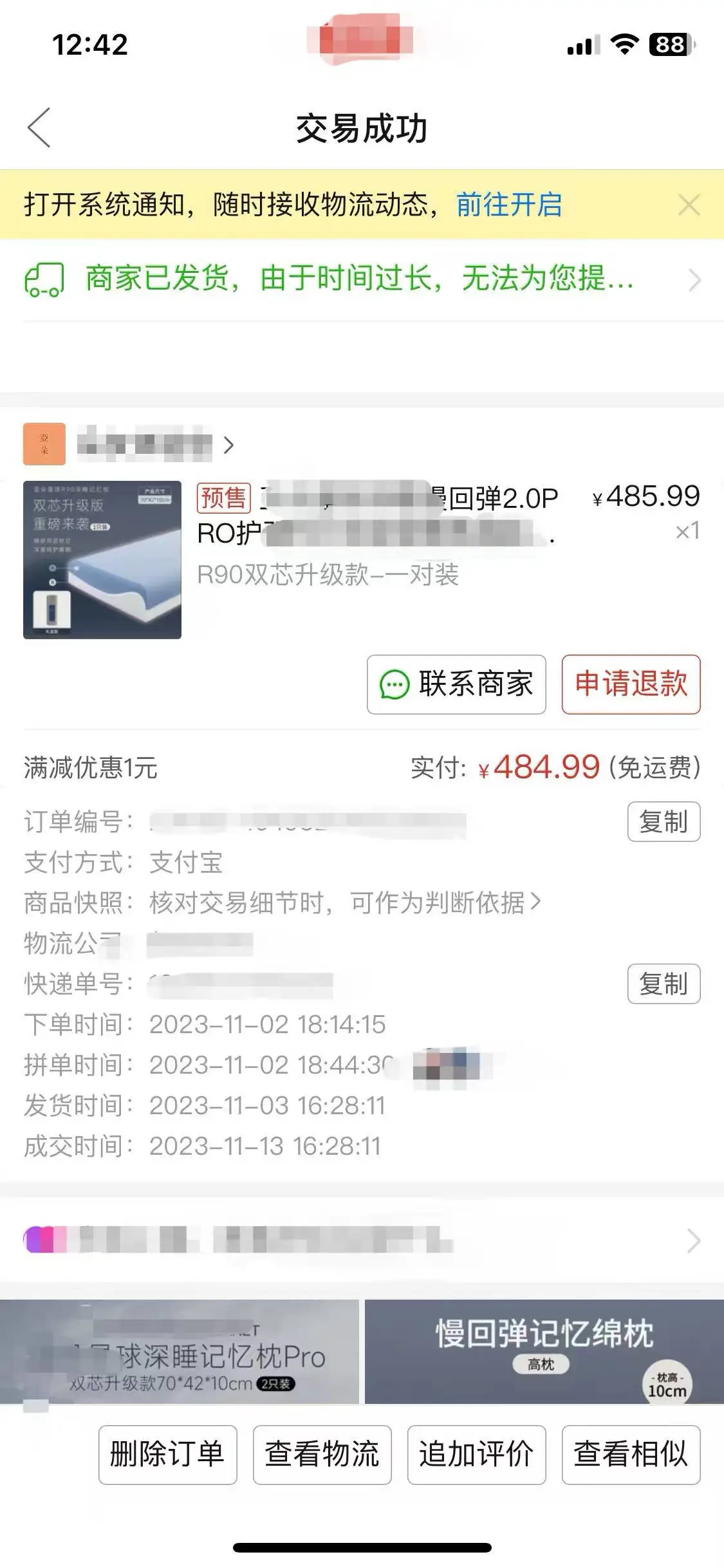Tap the 查看物流 logistics button
This screenshot has height=1568, width=724.
point(322,1455)
